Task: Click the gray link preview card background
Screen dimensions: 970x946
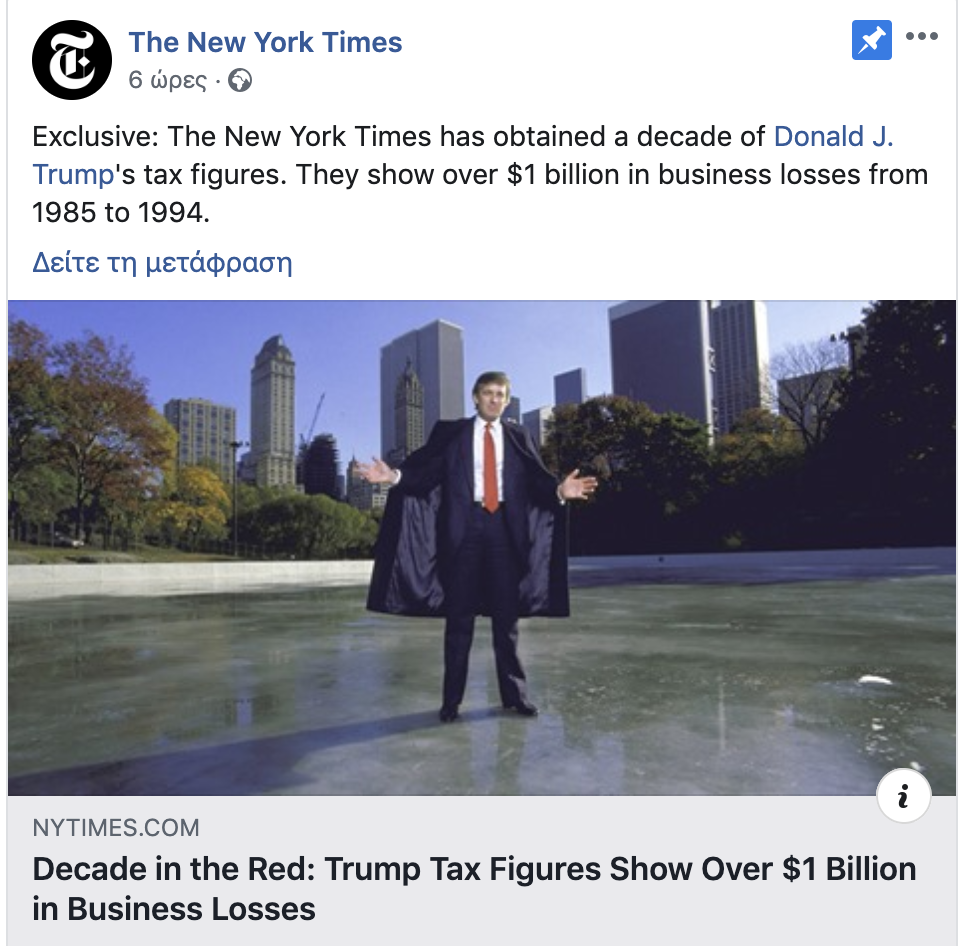Action: click(482, 871)
